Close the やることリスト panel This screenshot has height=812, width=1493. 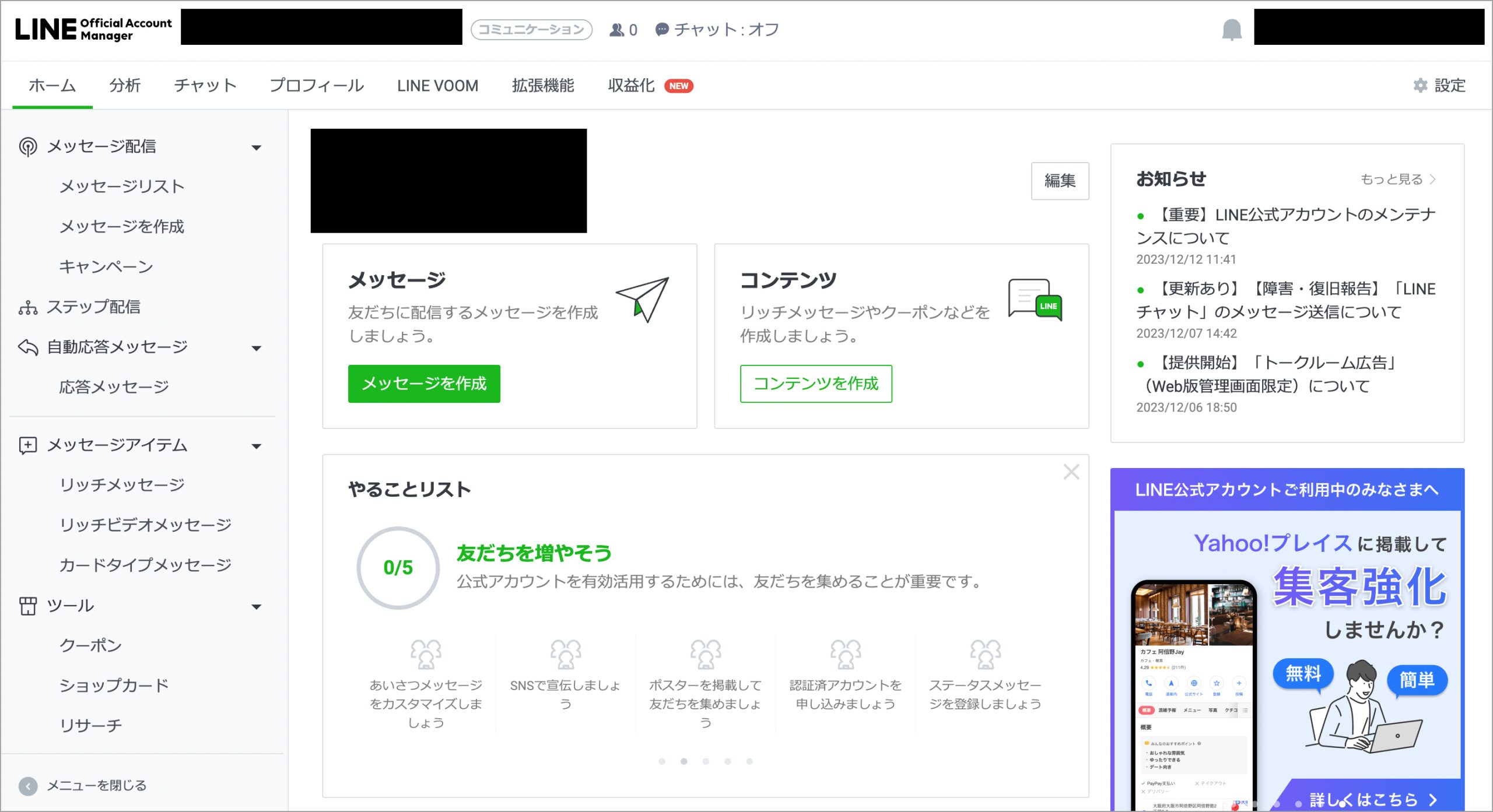coord(1071,472)
